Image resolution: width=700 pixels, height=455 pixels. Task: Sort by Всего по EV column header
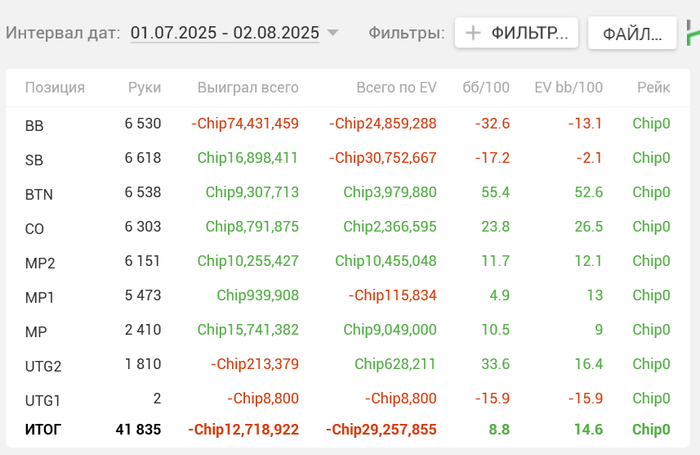(396, 88)
